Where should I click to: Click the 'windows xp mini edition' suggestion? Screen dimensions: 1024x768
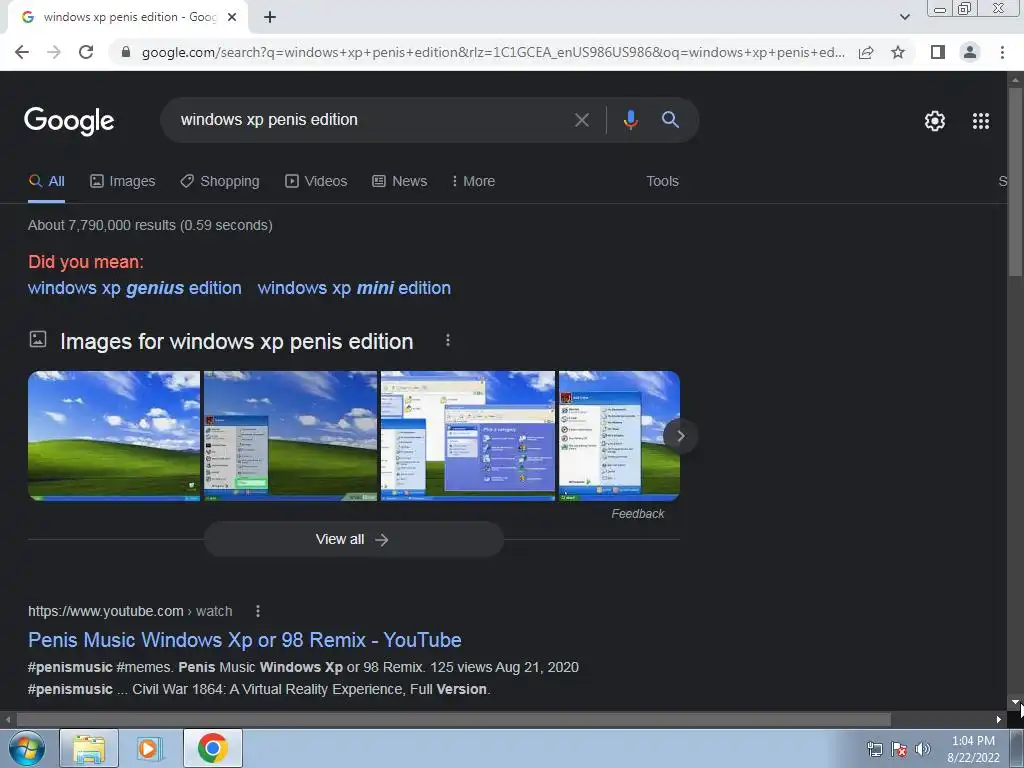(354, 288)
